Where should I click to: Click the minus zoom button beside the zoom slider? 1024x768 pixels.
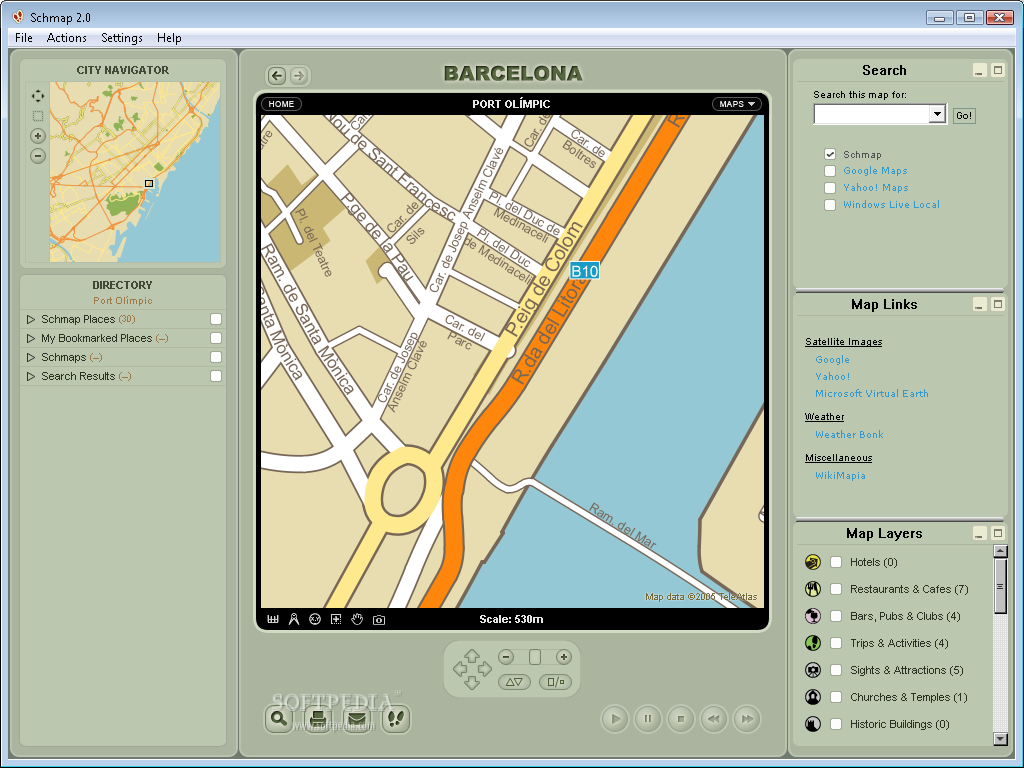(x=506, y=657)
